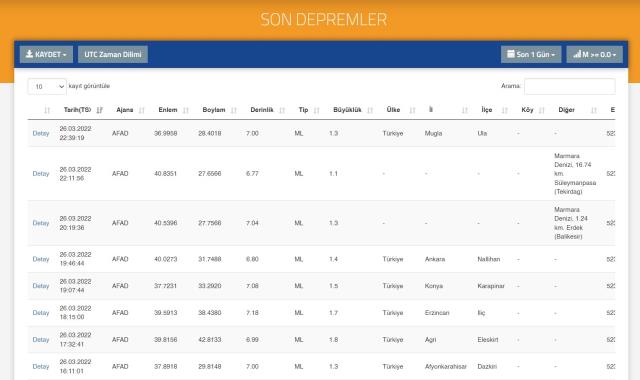Viewport: 640px width, 380px height.
Task: Select the Eleşkirt district cell
Action: click(488, 340)
